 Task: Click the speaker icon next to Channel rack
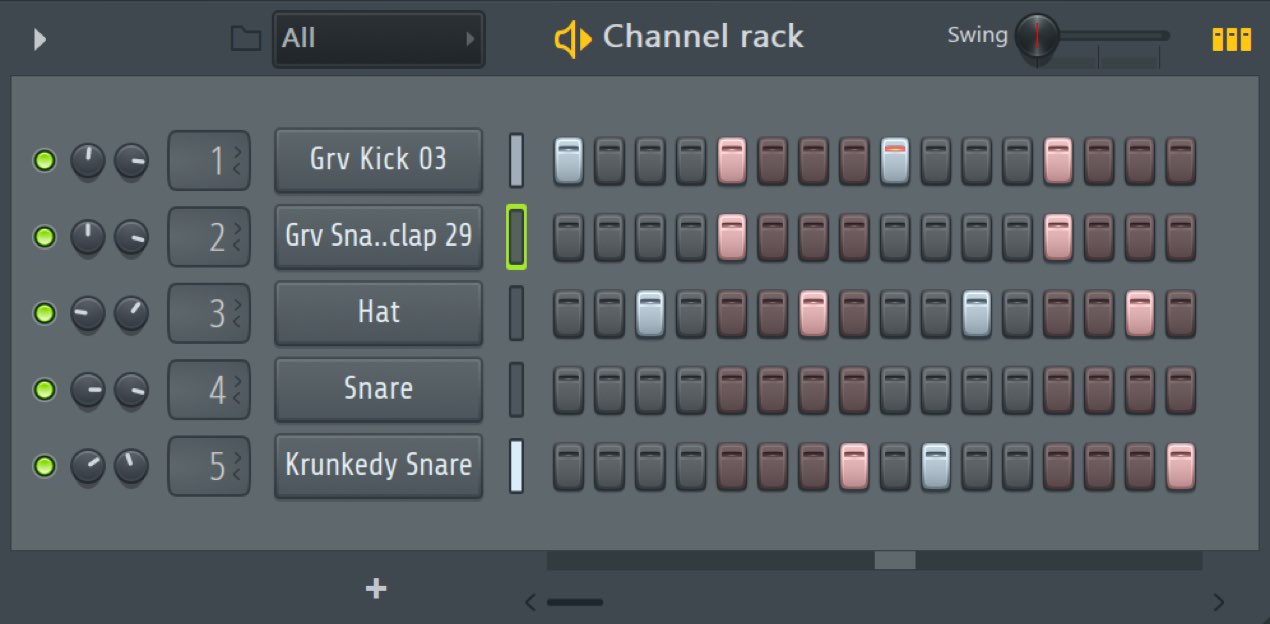click(x=573, y=39)
